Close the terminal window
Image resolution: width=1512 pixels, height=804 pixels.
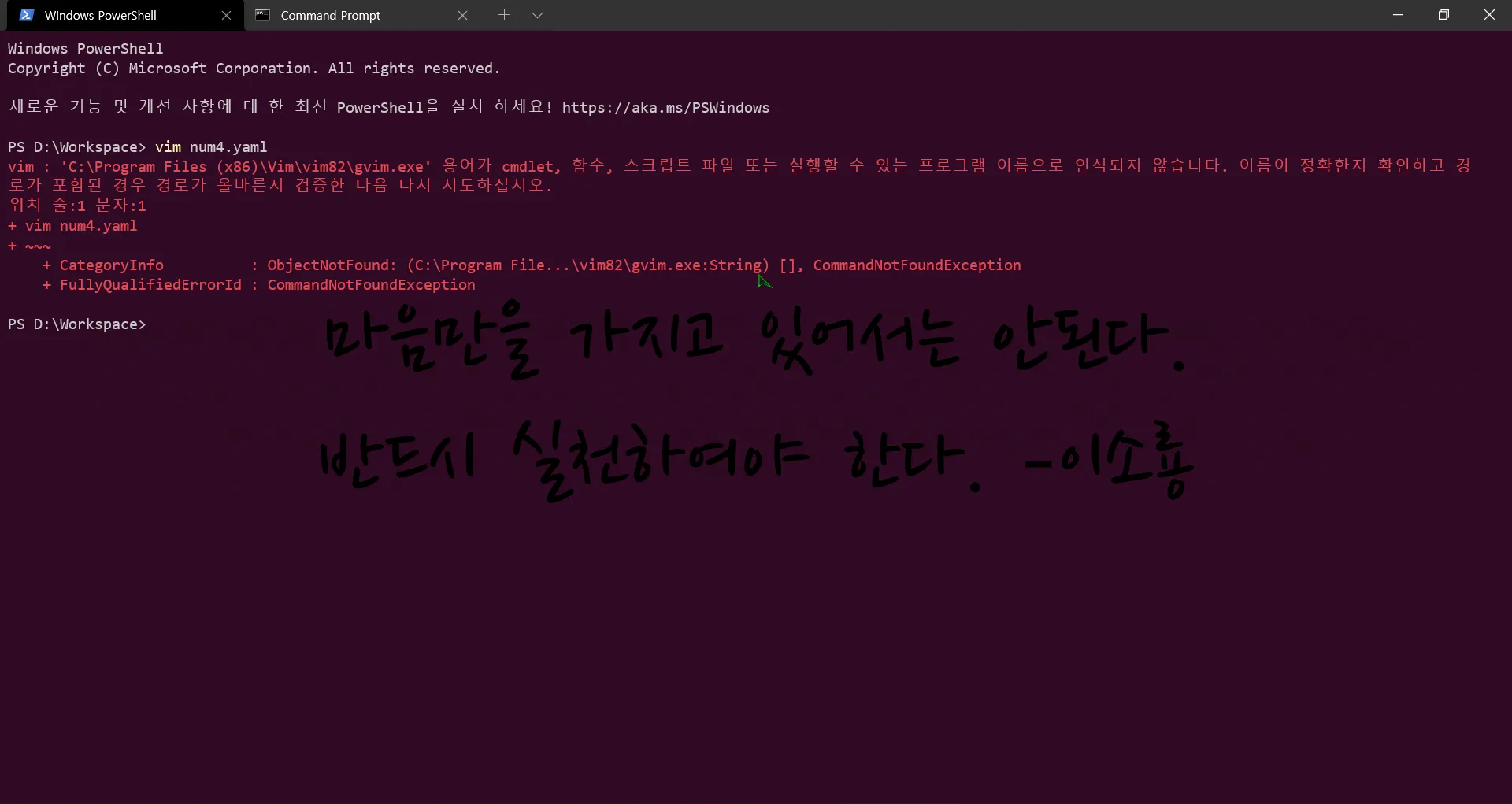tap(1489, 15)
